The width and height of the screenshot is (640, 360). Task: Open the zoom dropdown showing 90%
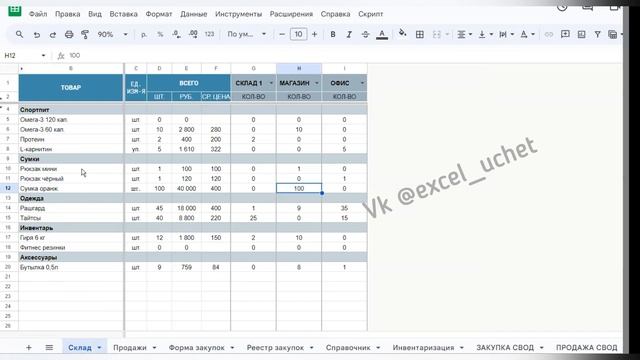click(x=112, y=35)
